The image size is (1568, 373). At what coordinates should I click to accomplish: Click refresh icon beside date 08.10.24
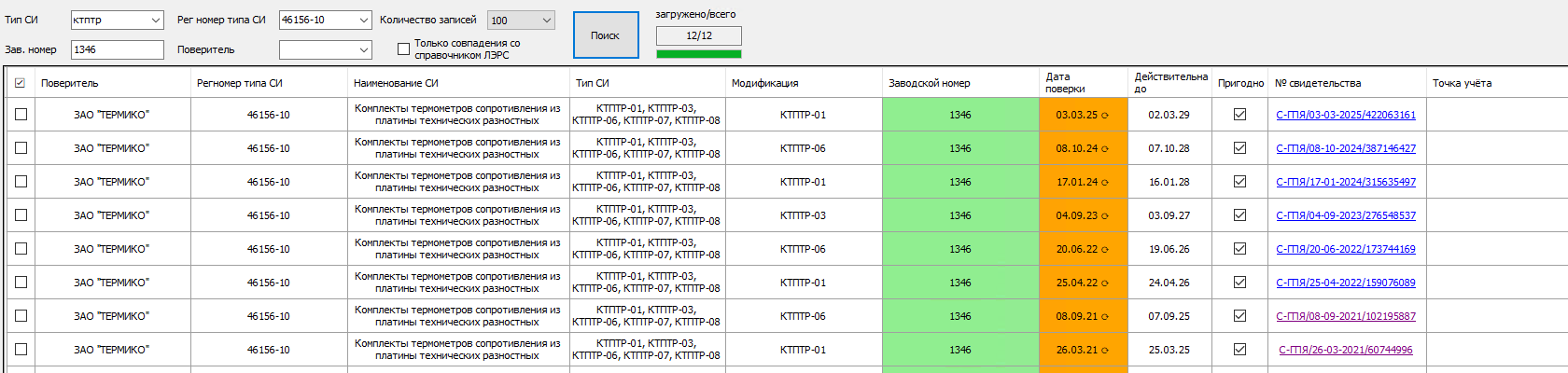click(x=1105, y=149)
